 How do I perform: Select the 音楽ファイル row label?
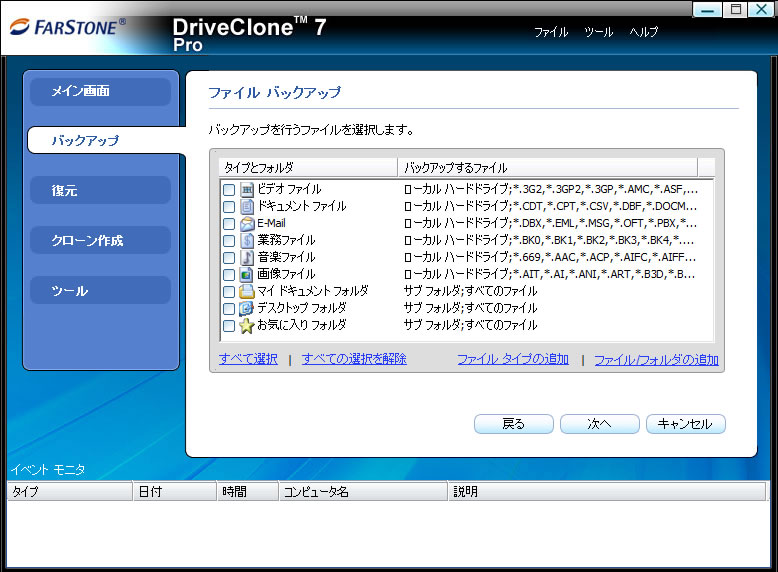286,257
